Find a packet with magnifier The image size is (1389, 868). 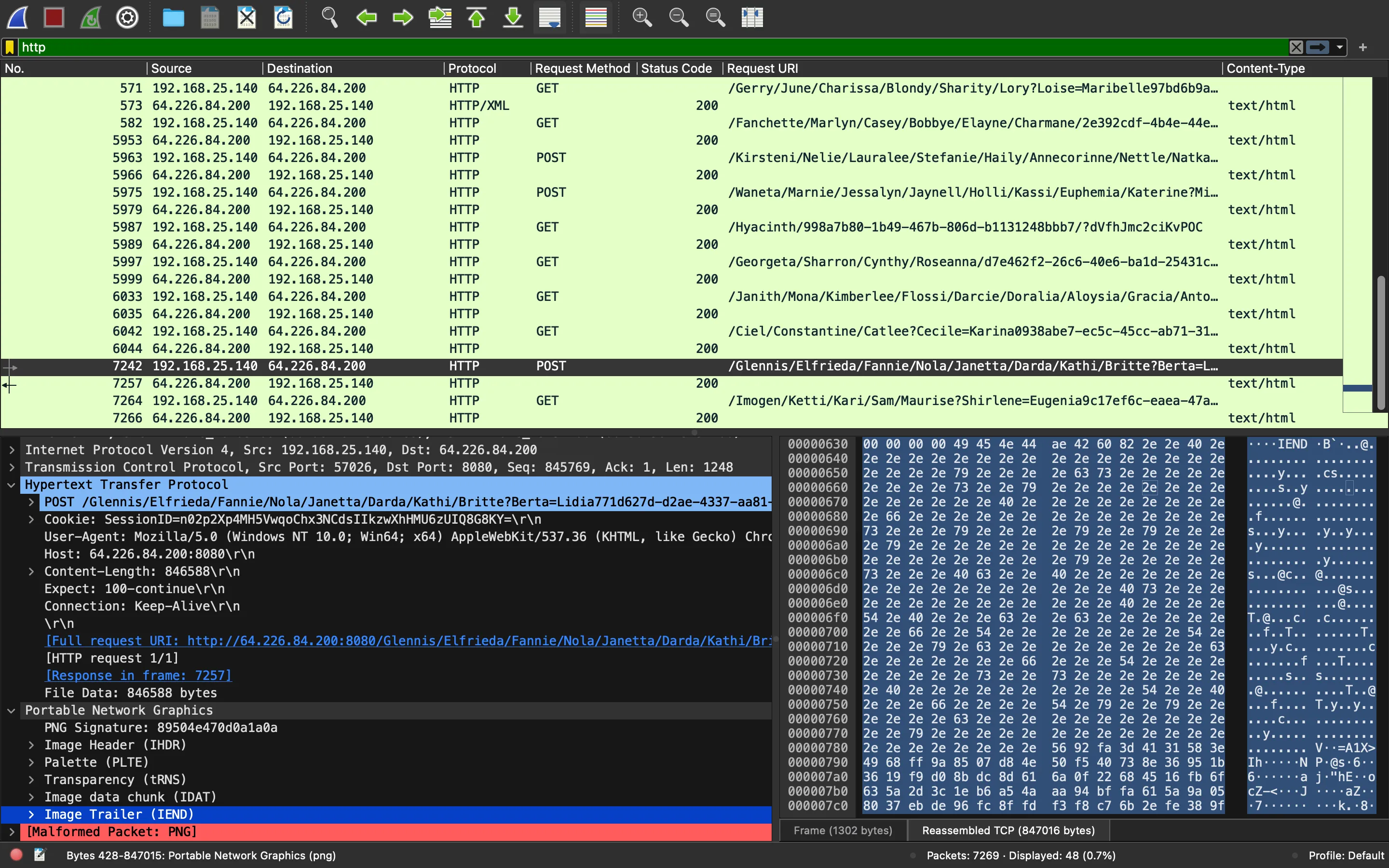(x=329, y=17)
